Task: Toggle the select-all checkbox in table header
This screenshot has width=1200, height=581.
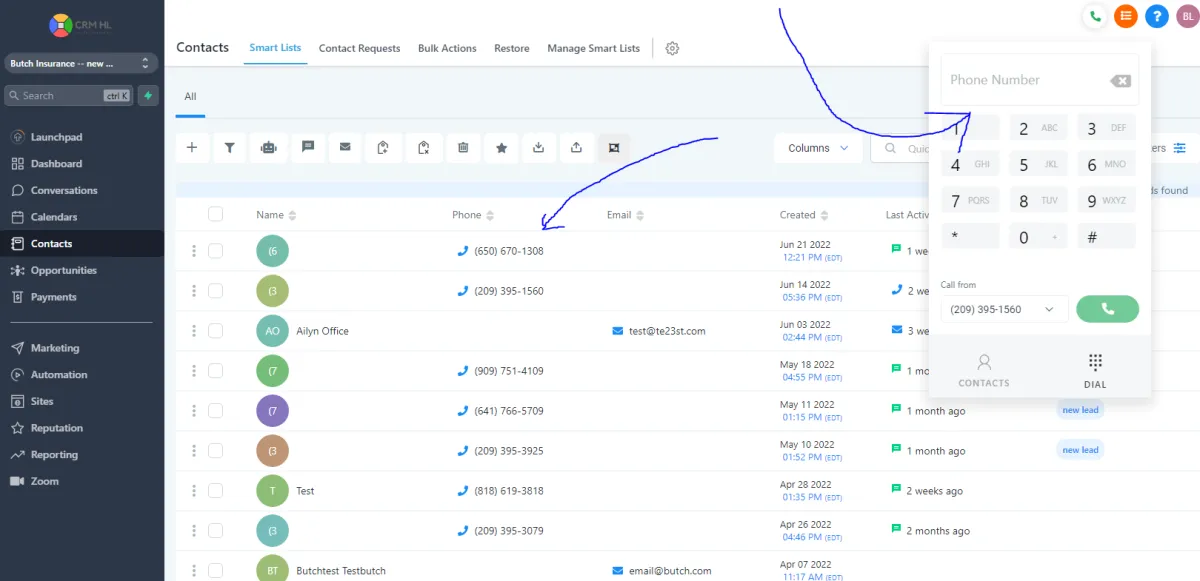Action: [x=215, y=214]
